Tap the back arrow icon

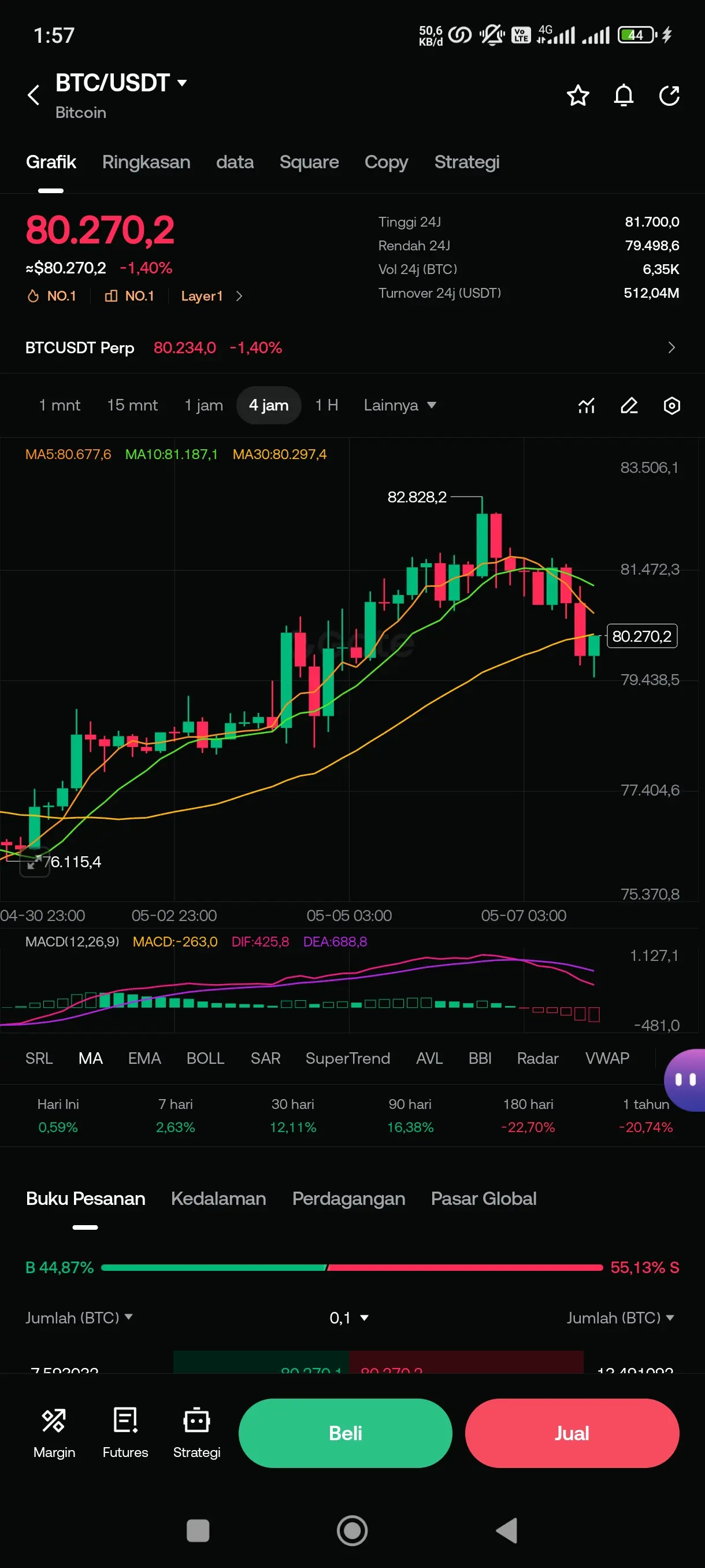point(34,95)
